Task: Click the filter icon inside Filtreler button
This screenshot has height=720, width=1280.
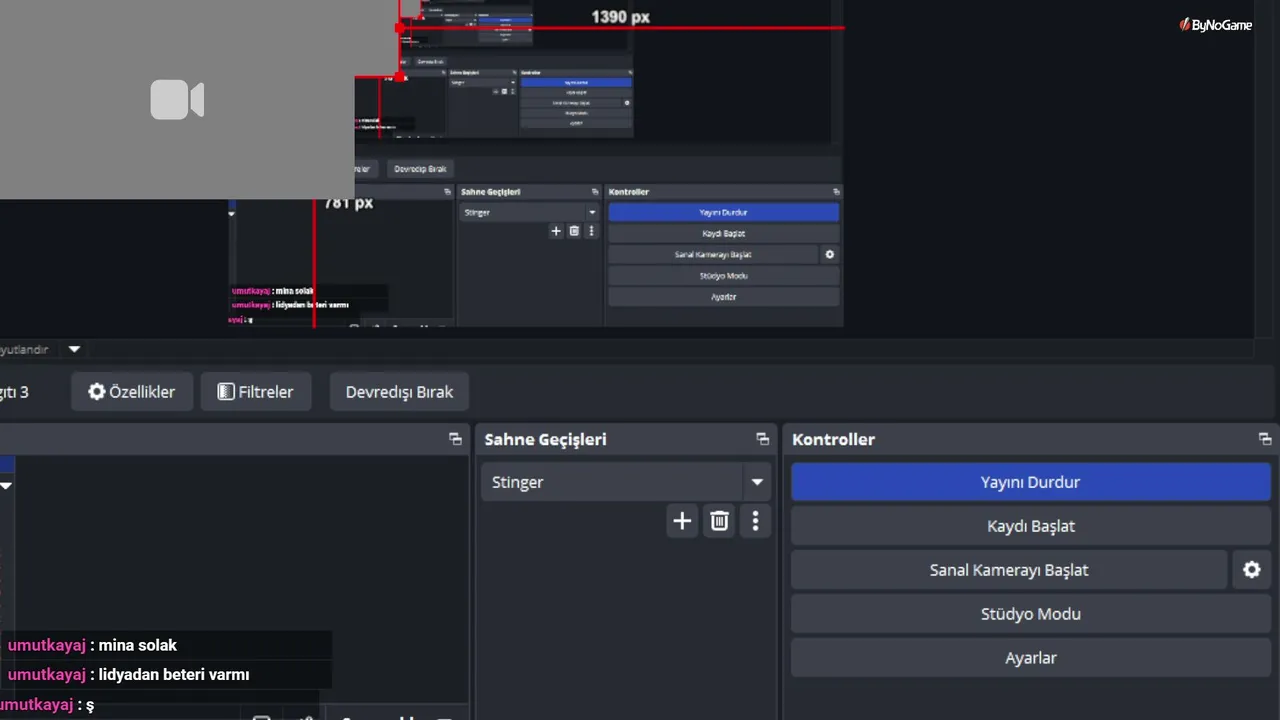Action: coord(226,392)
